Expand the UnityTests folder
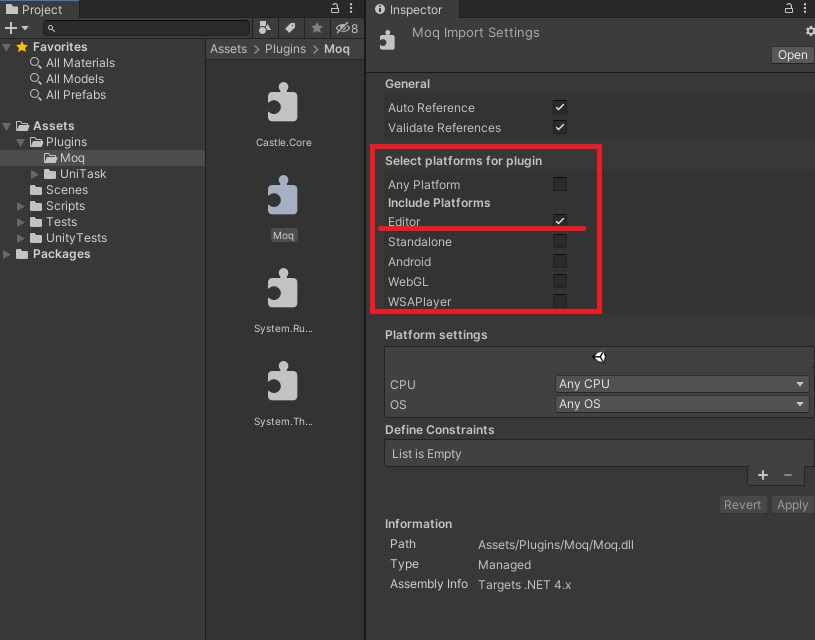This screenshot has width=815, height=640. click(x=20, y=239)
